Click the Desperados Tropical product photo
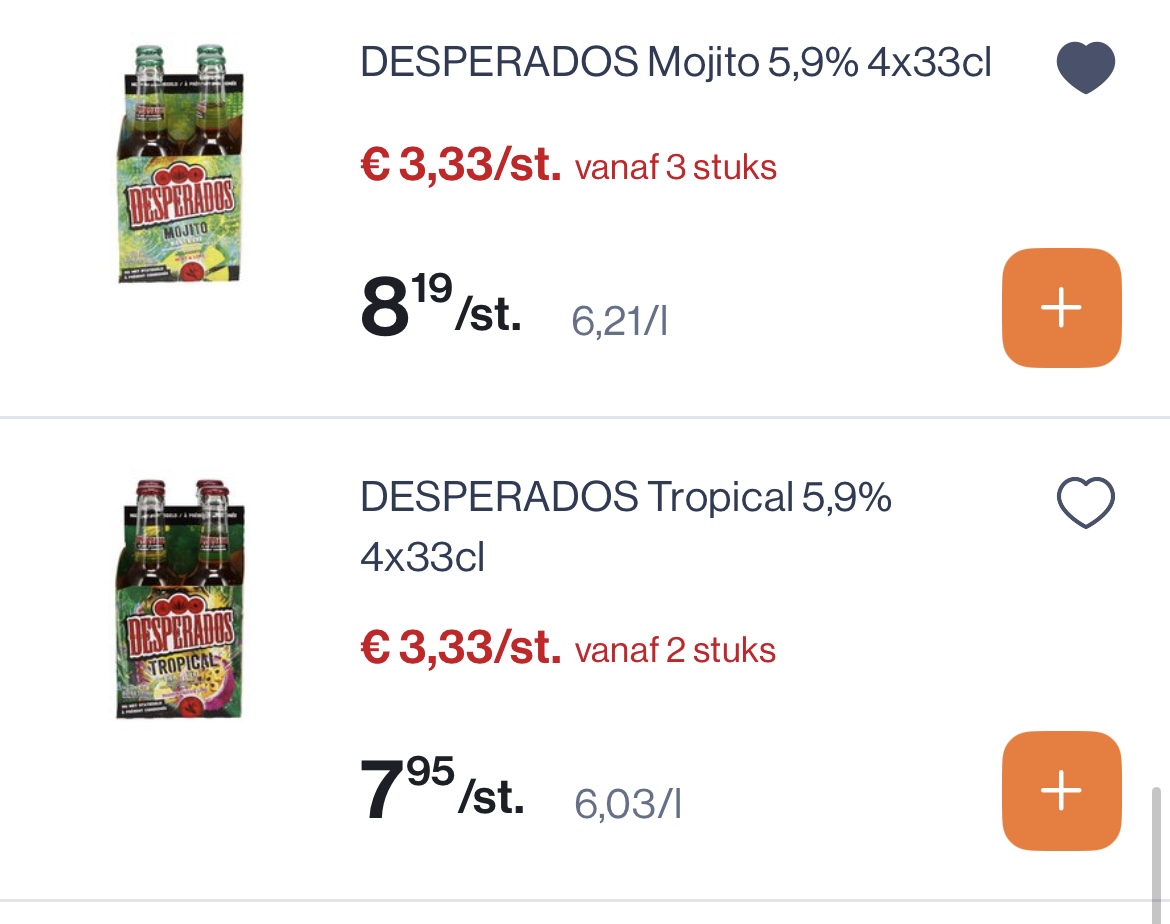The image size is (1170, 924). pos(180,600)
